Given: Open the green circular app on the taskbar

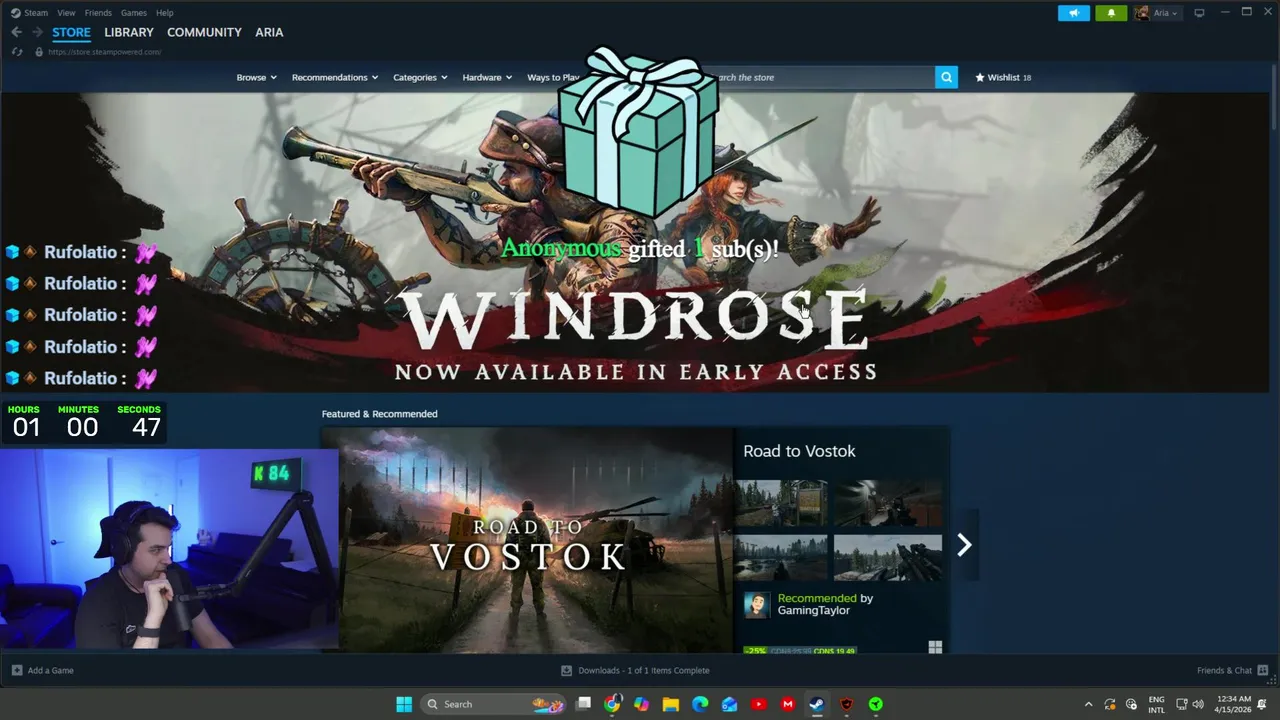Looking at the screenshot, I should point(876,704).
